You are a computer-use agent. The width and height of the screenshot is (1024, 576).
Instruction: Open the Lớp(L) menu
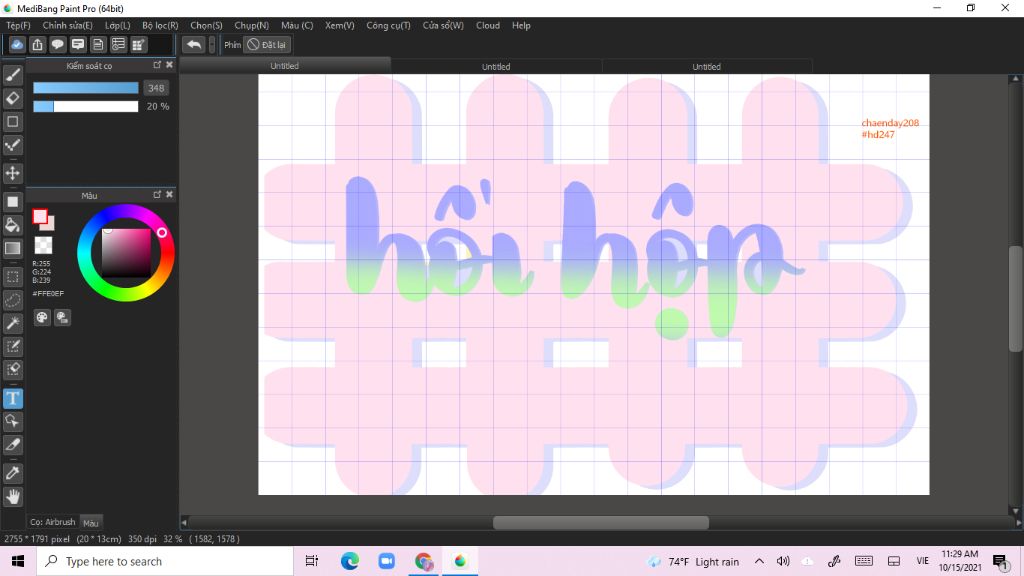coord(118,25)
